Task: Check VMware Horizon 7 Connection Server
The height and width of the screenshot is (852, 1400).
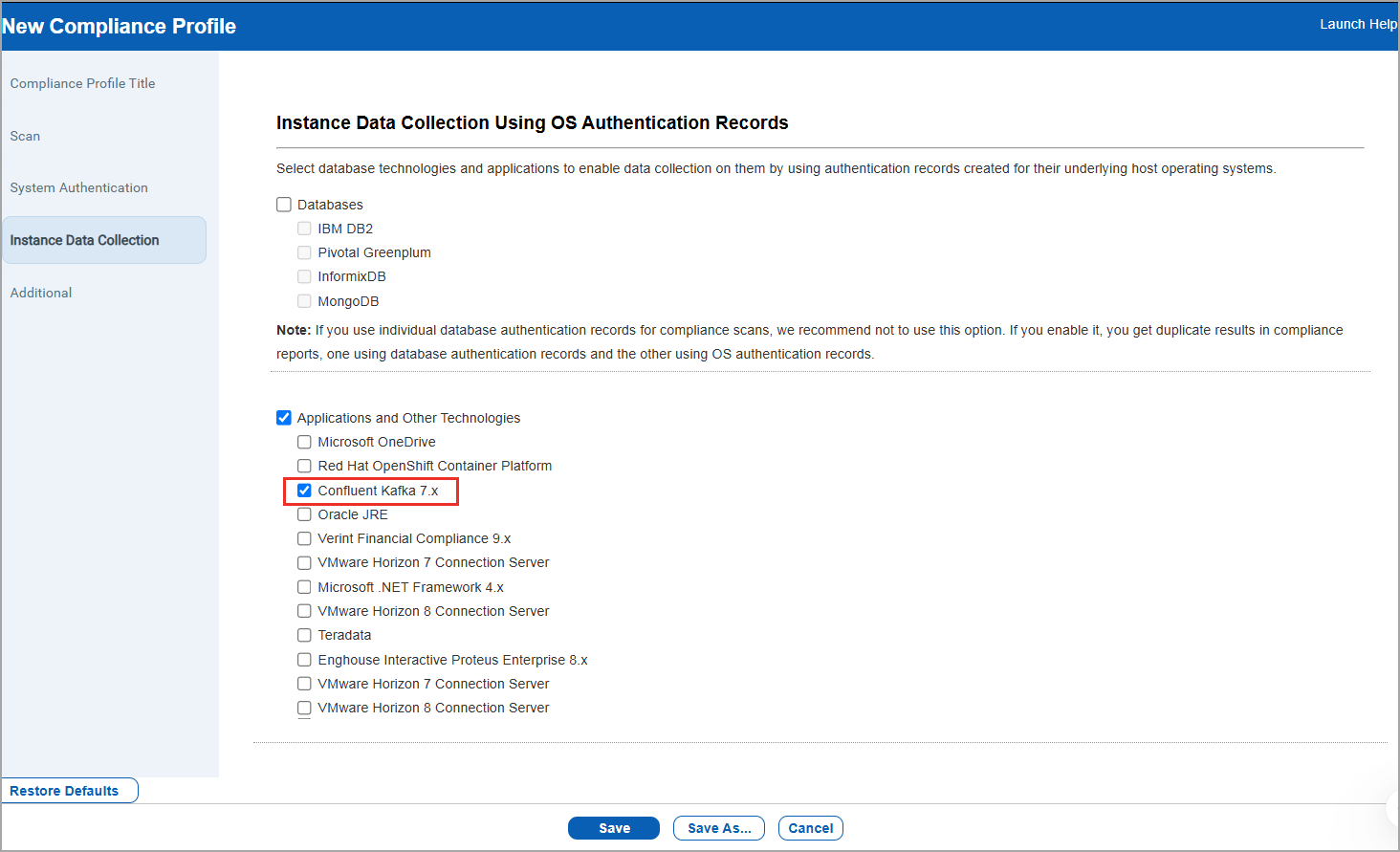Action: click(304, 562)
